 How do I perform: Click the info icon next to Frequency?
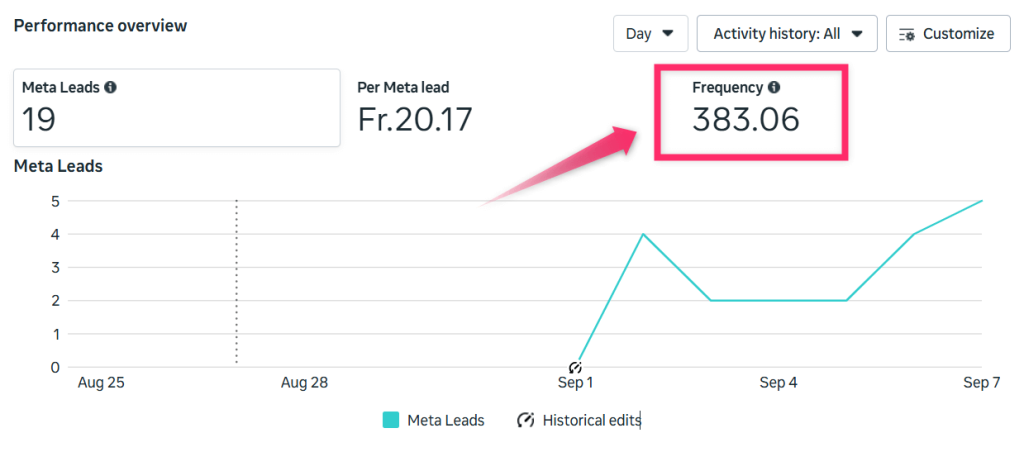pyautogui.click(x=774, y=88)
